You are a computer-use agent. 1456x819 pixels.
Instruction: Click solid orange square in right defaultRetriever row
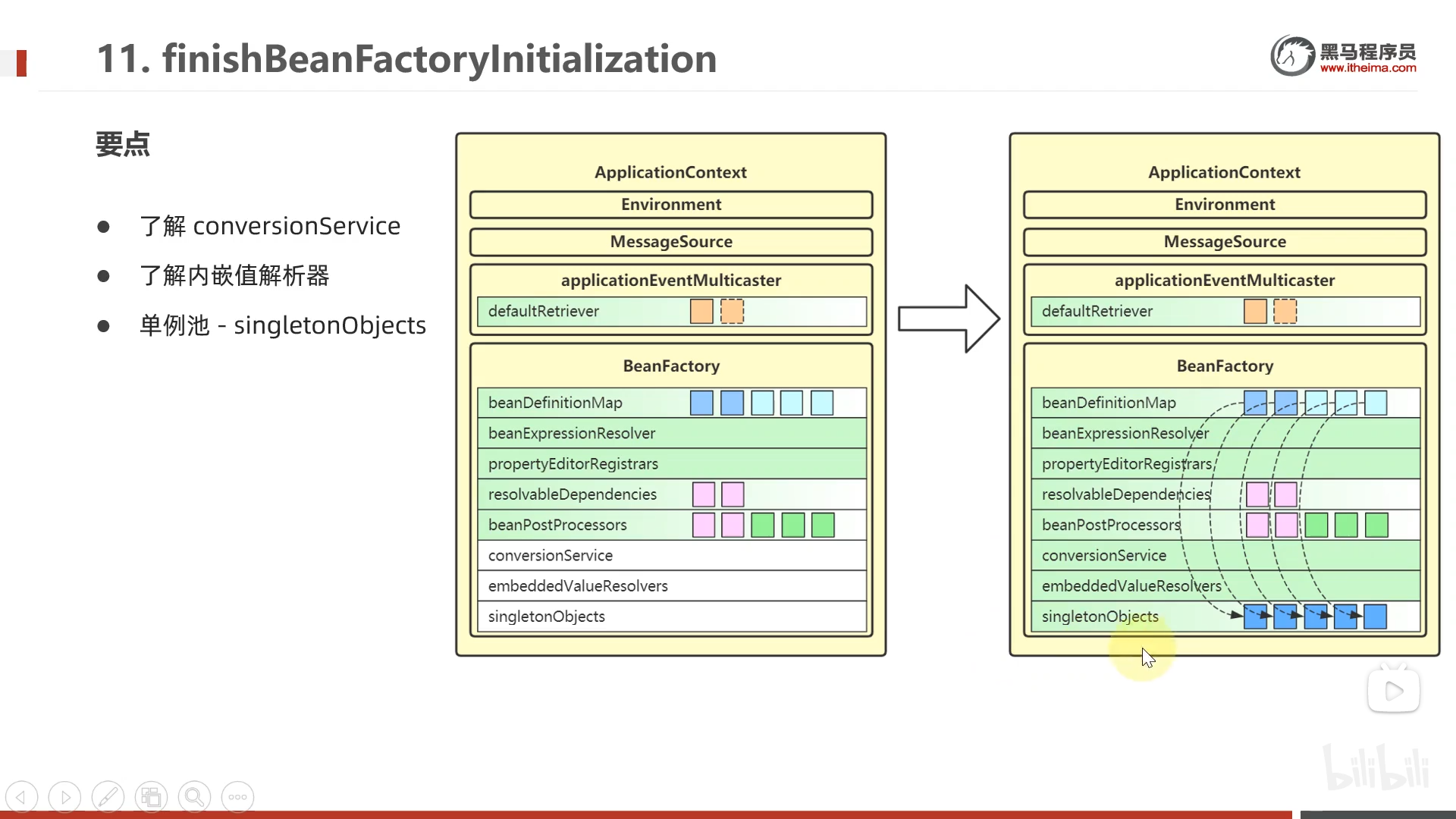pyautogui.click(x=1255, y=311)
